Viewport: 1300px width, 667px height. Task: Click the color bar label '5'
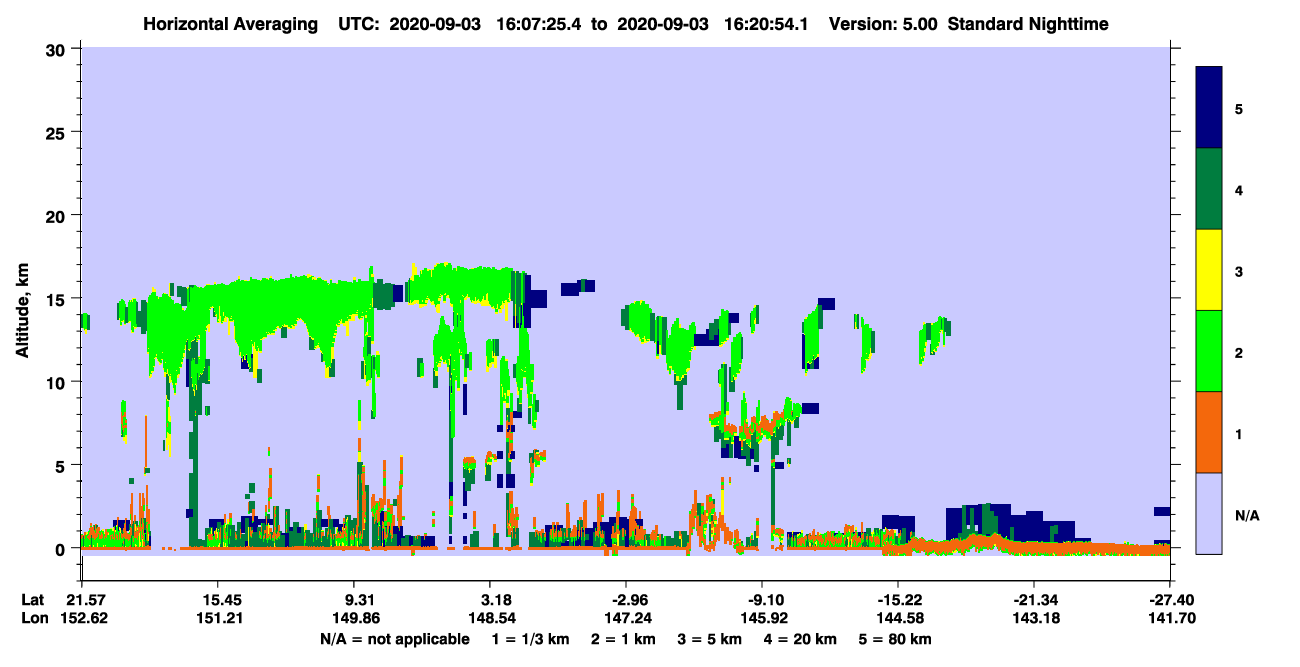tap(1239, 108)
